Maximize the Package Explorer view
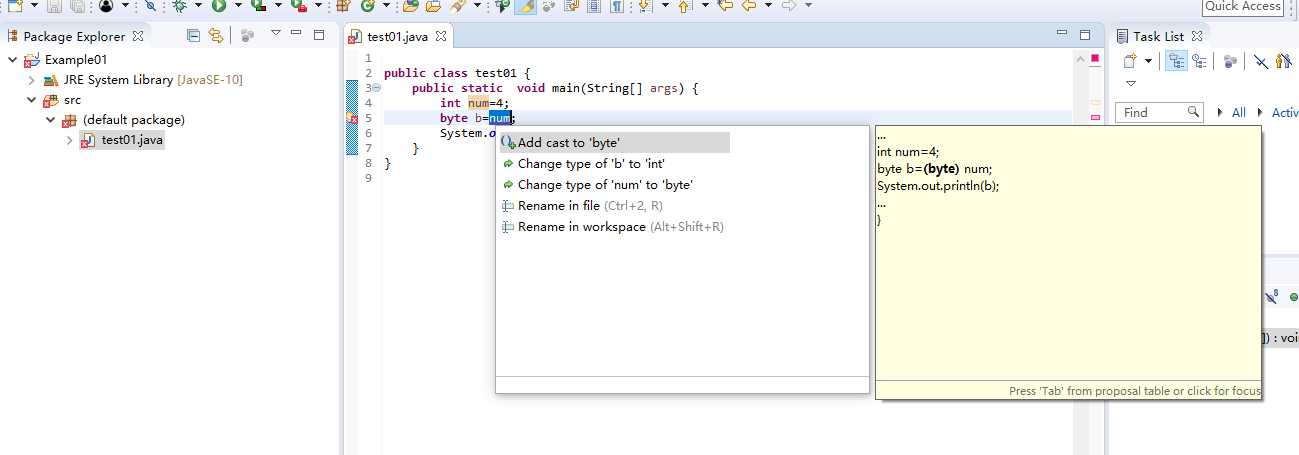Screen dimensions: 1299x455 coord(319,35)
